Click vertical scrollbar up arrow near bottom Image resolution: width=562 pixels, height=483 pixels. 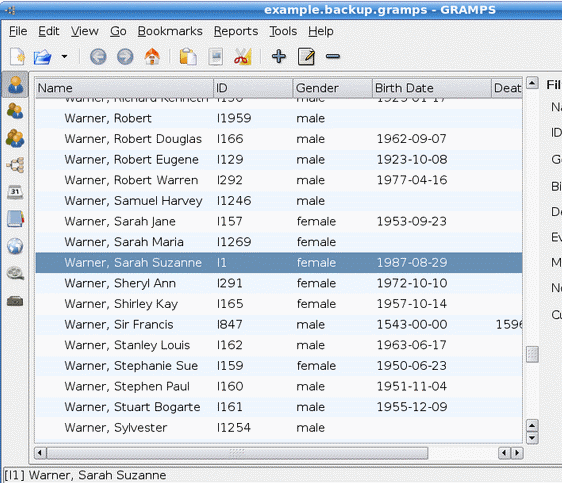[532, 426]
